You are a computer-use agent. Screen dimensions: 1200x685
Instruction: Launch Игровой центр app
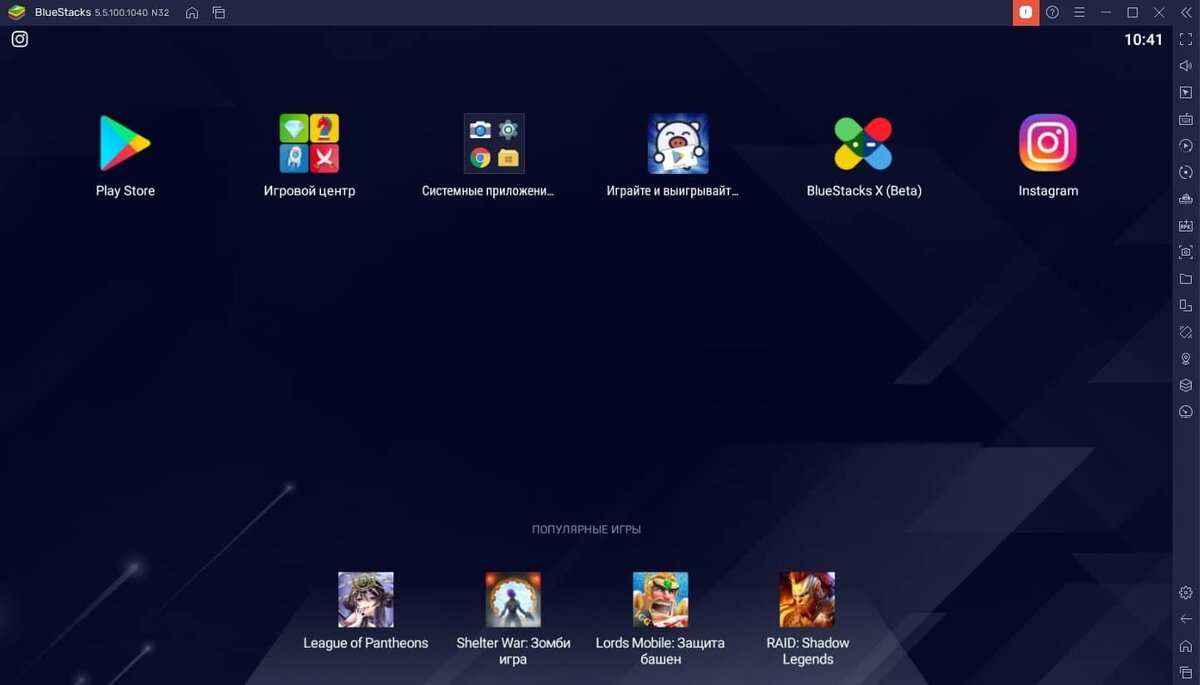(309, 143)
